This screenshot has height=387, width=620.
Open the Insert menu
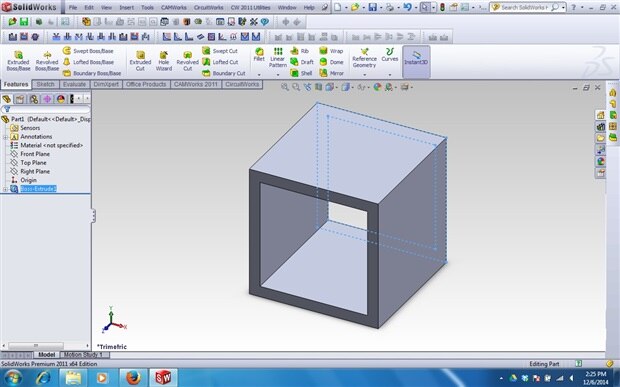pyautogui.click(x=127, y=8)
